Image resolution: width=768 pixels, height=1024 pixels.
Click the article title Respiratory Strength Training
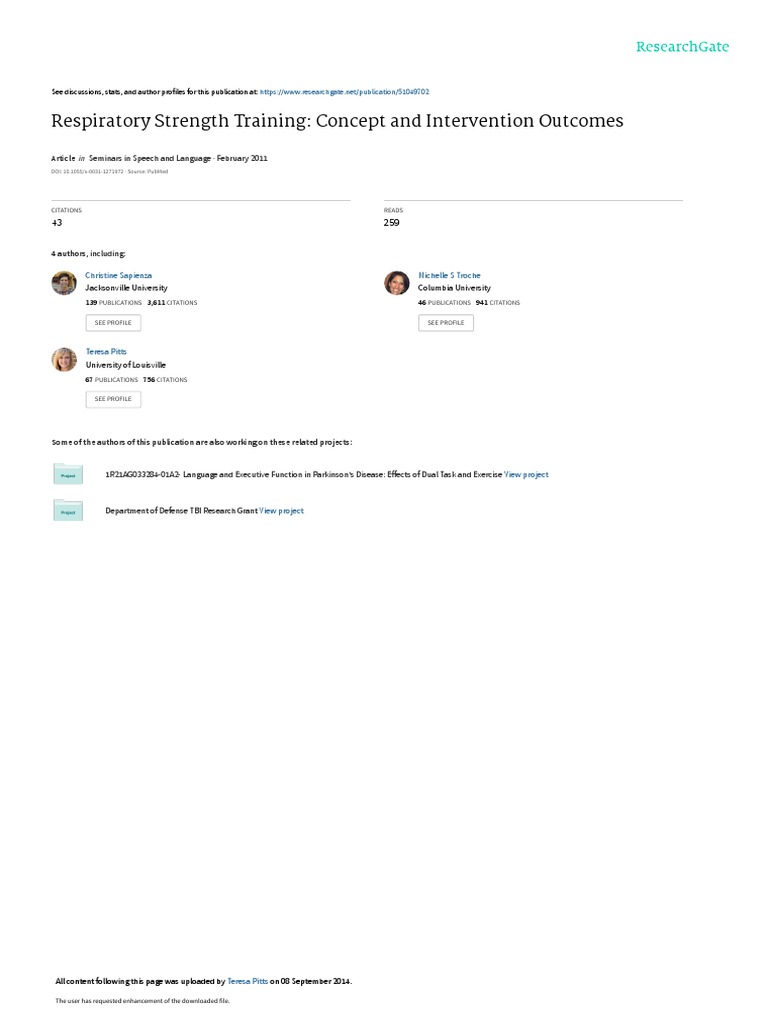click(x=337, y=121)
